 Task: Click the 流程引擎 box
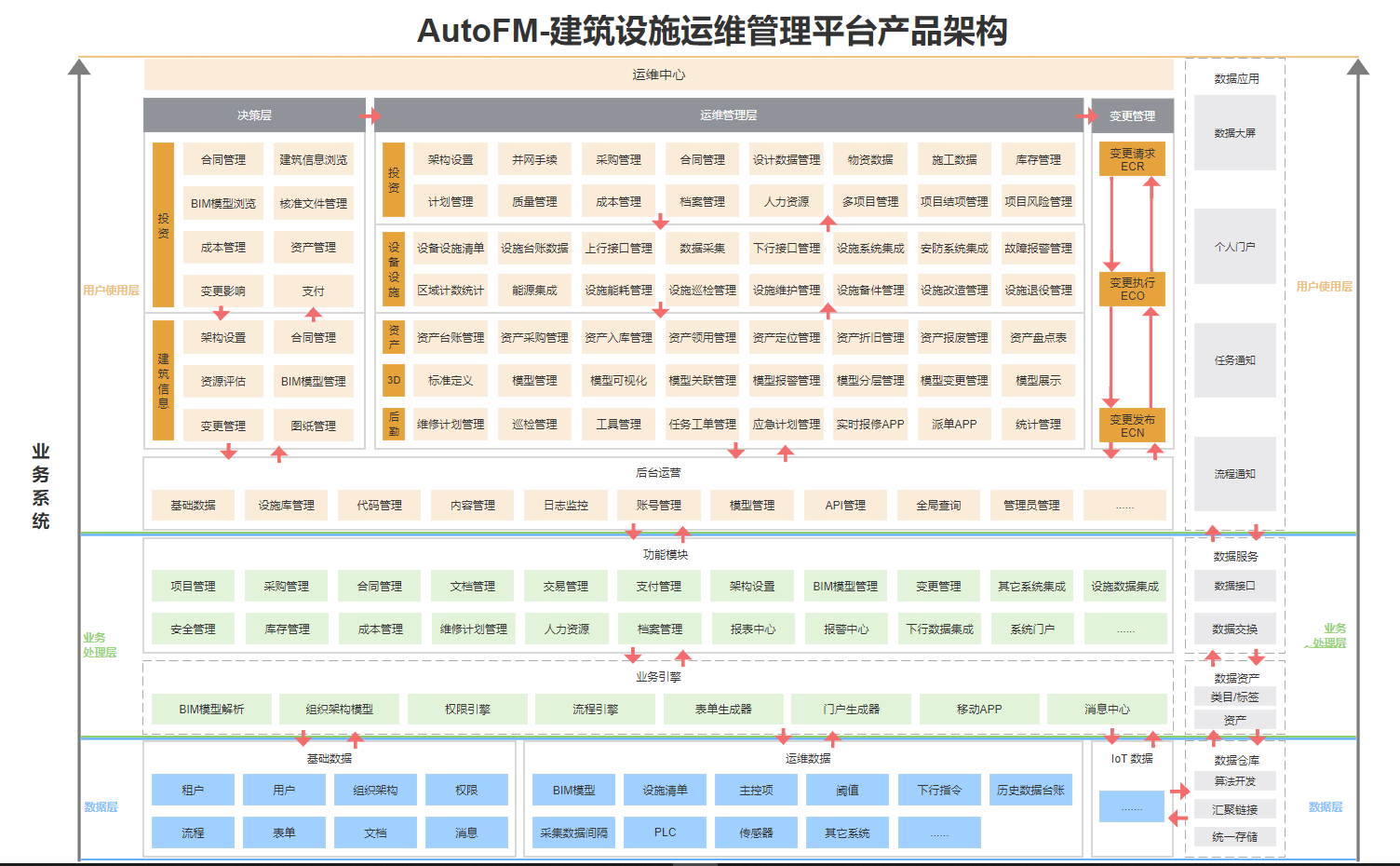[595, 709]
